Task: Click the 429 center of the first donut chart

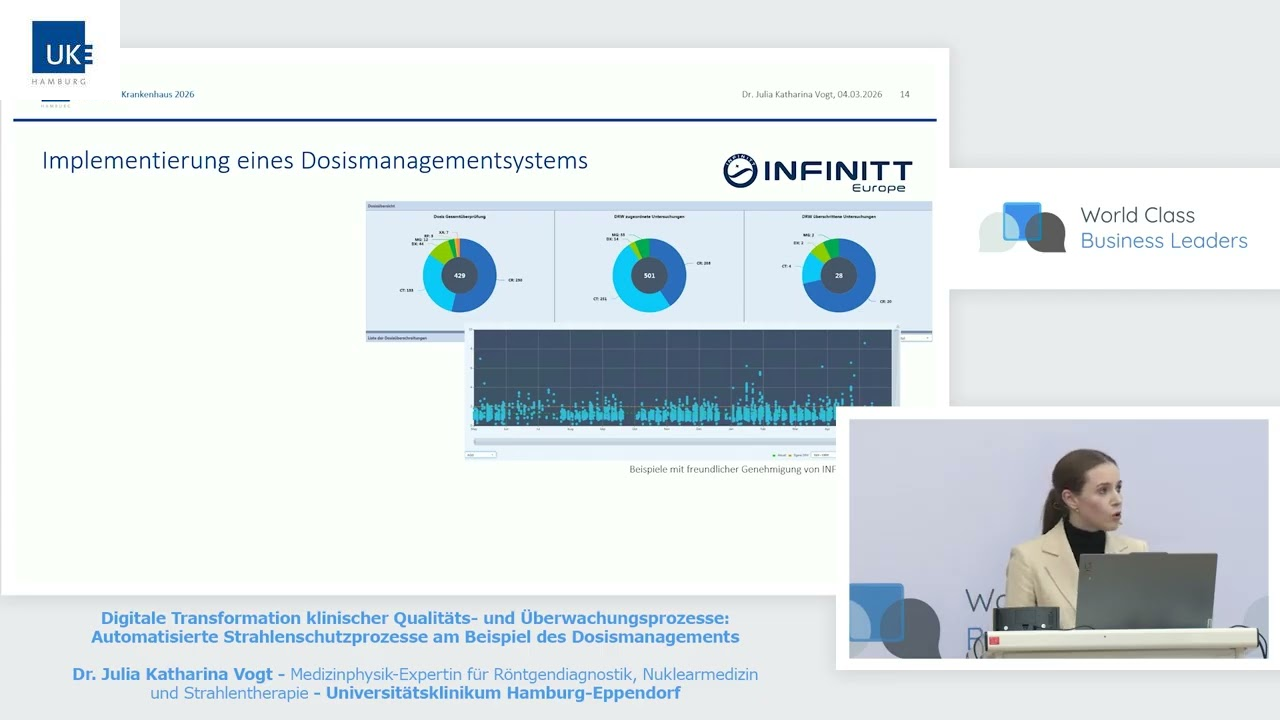Action: tap(460, 275)
